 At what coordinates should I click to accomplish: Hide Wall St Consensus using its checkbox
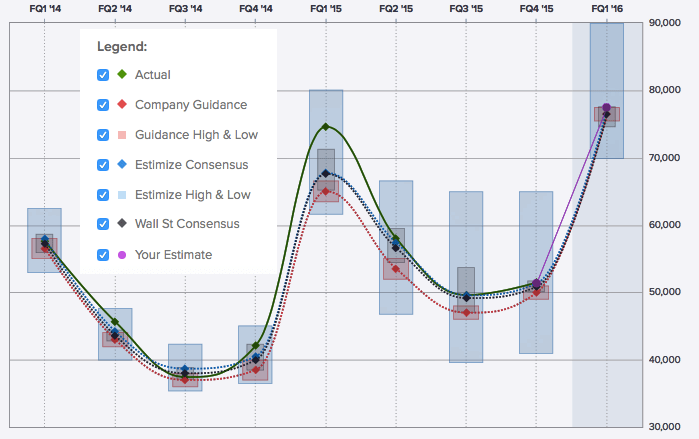click(x=103, y=225)
